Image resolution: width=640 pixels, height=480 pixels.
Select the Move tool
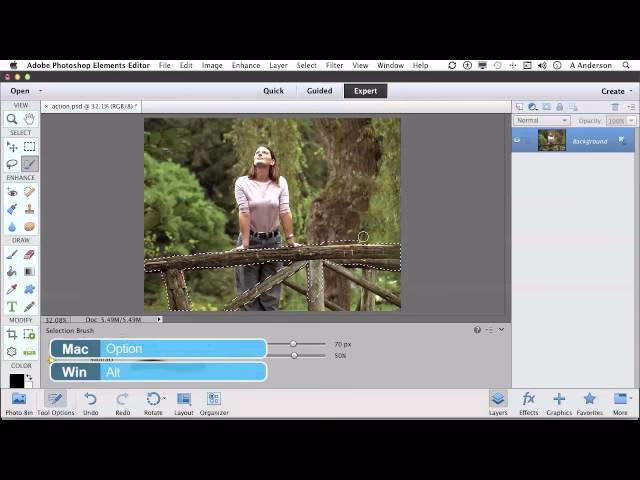pos(12,147)
